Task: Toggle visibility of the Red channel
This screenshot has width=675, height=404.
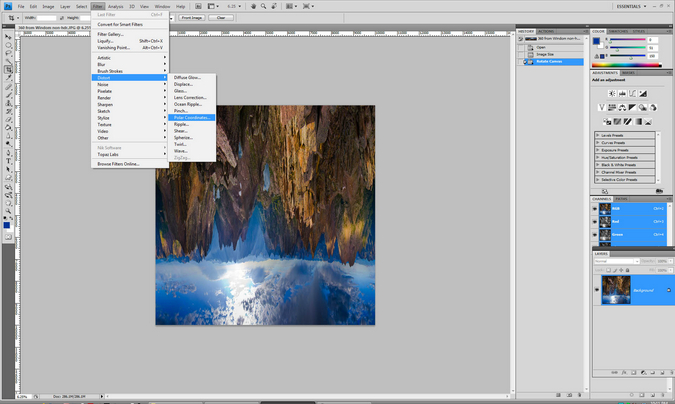Action: click(595, 222)
